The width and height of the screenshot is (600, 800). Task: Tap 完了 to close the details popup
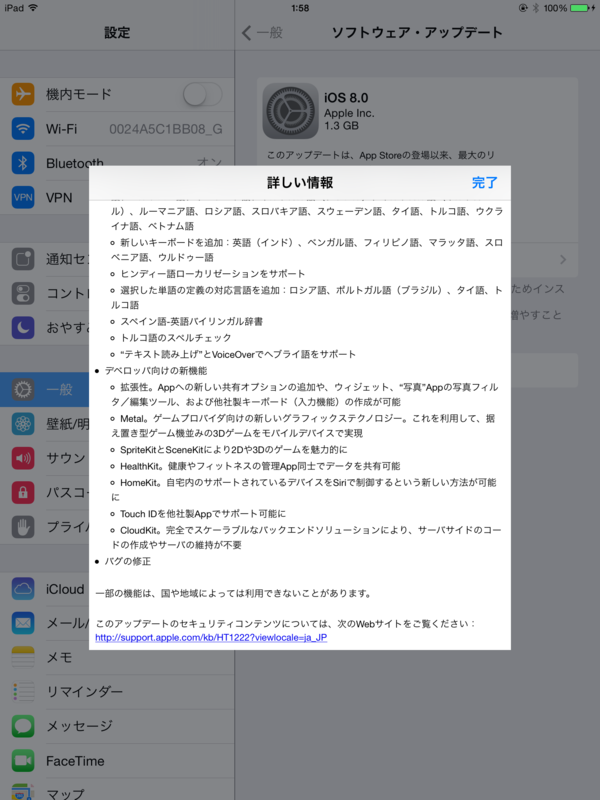484,183
